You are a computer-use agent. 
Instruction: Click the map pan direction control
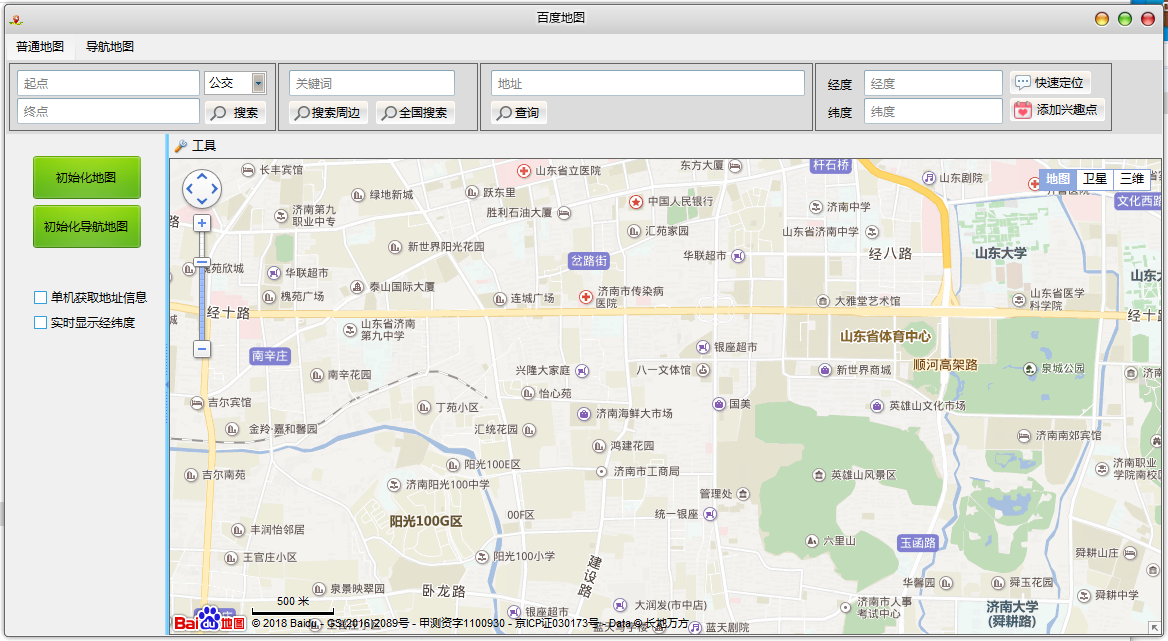click(x=202, y=188)
